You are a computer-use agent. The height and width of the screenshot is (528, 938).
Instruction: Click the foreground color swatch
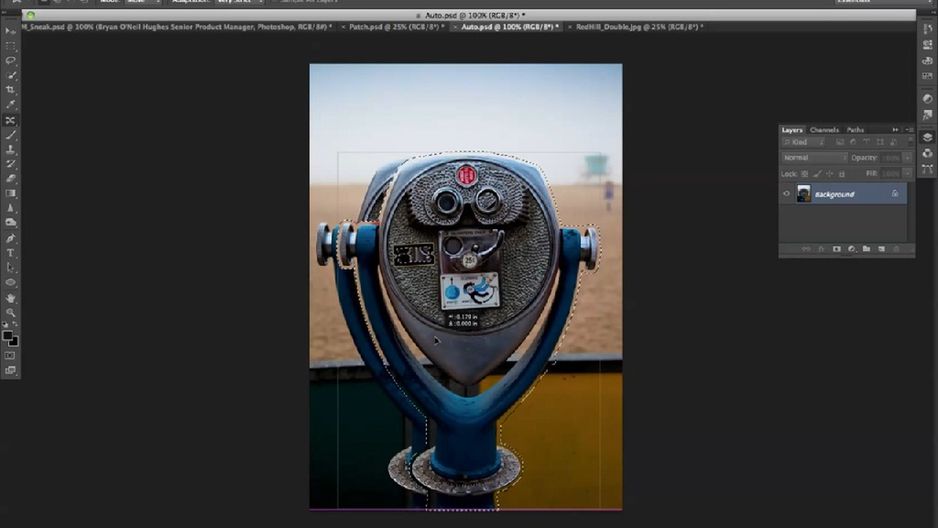click(7, 335)
